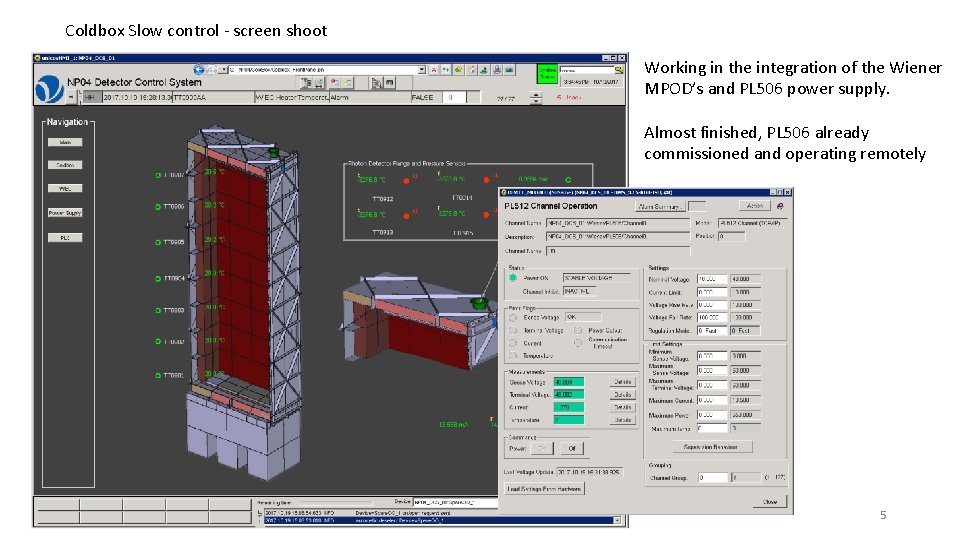Click the TT0906 sensor indicator
The height and width of the screenshot is (540, 960).
coord(157,207)
